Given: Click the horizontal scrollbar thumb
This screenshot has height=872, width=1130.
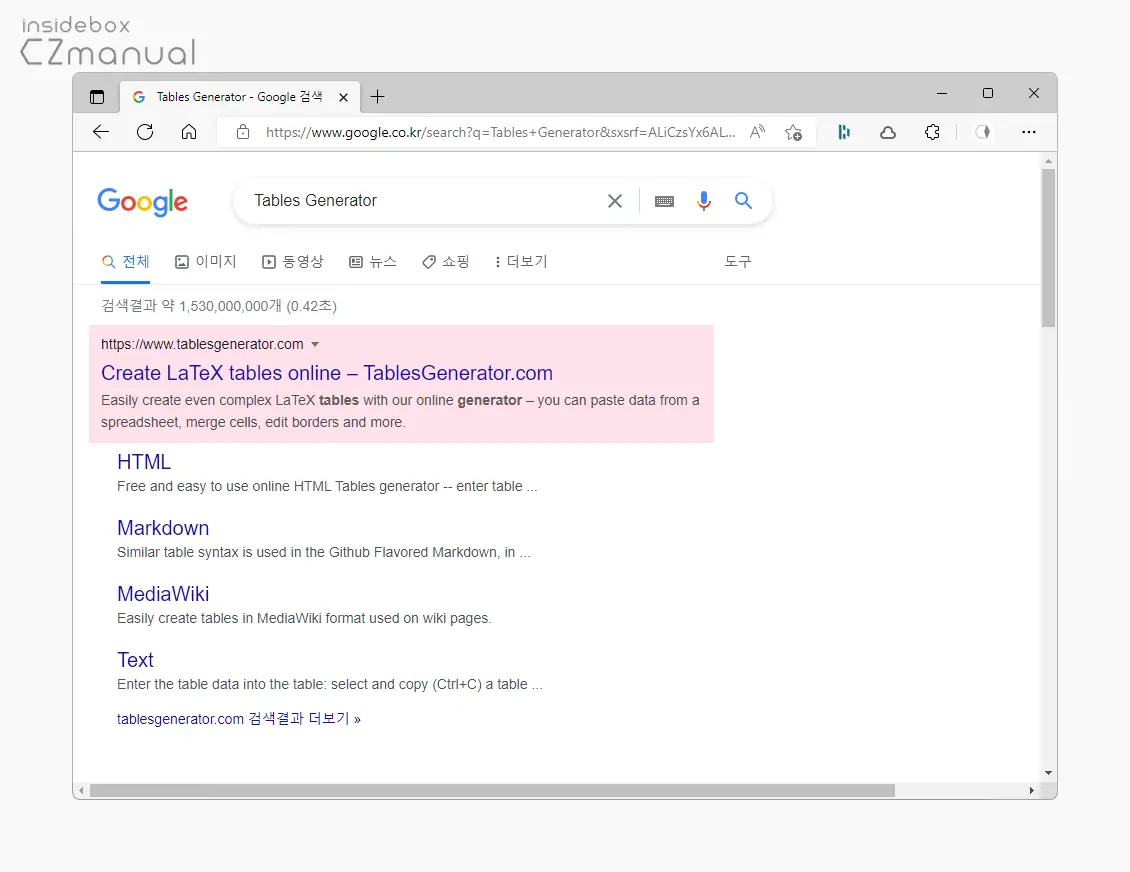Looking at the screenshot, I should 492,791.
